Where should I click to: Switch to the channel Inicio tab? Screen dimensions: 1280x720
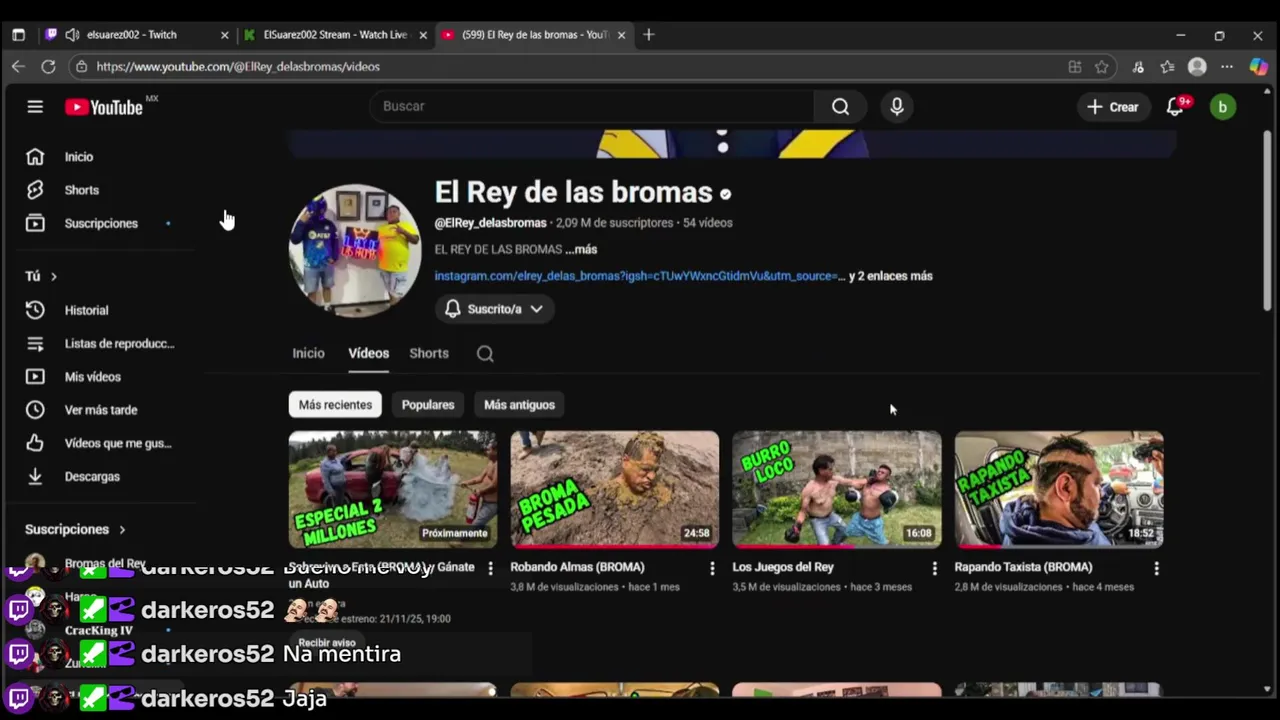pos(308,353)
